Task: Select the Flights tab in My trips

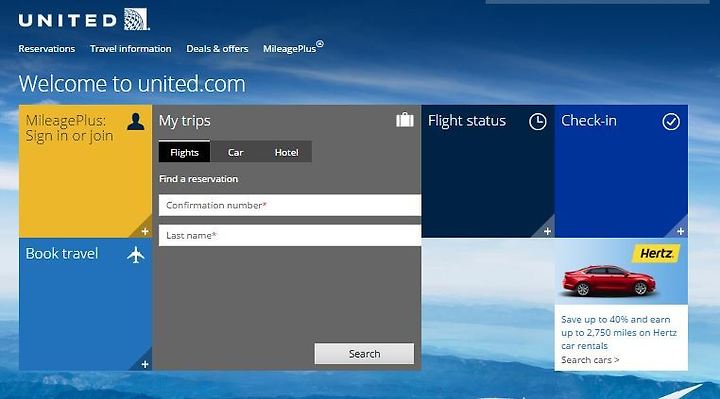Action: click(x=184, y=152)
